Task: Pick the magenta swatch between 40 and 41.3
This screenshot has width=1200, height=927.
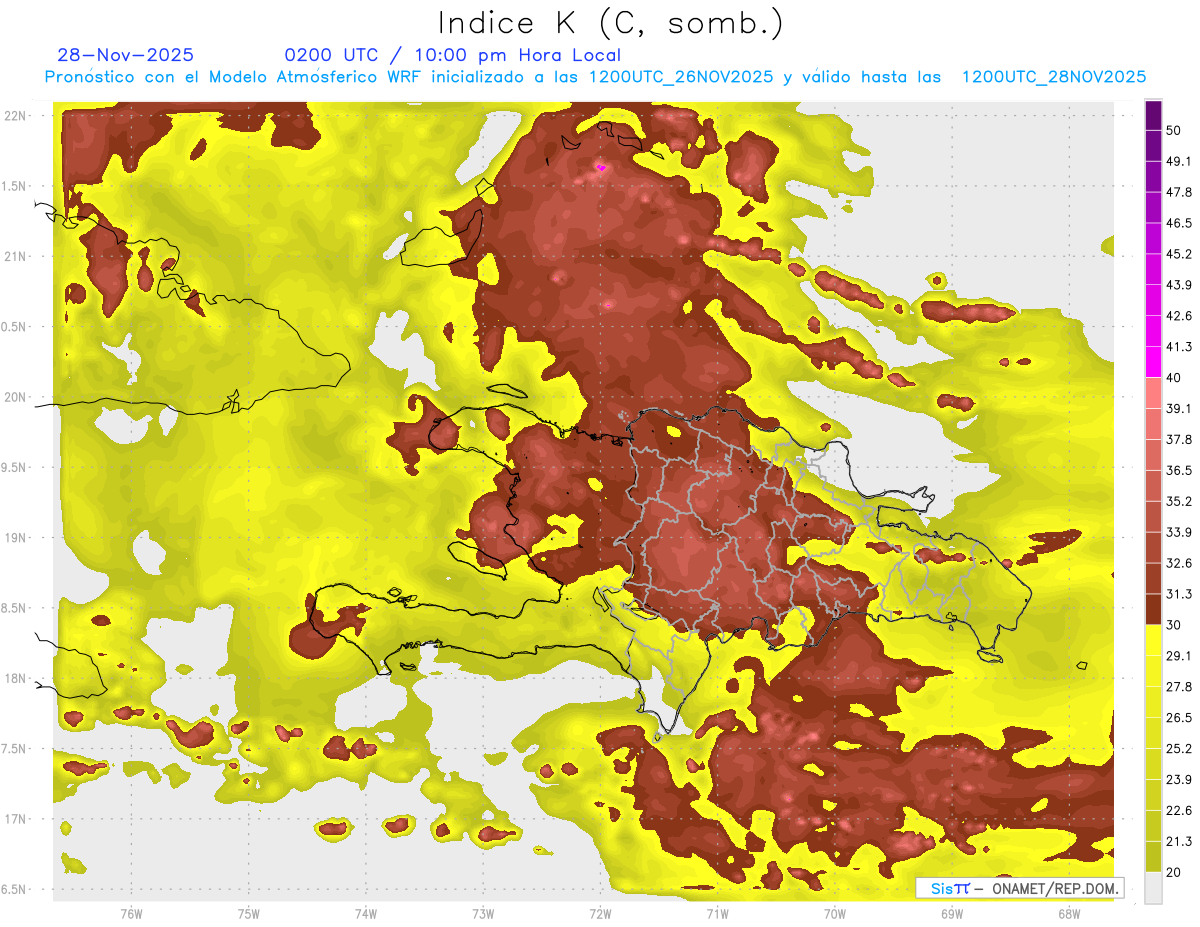Action: (x=1153, y=362)
